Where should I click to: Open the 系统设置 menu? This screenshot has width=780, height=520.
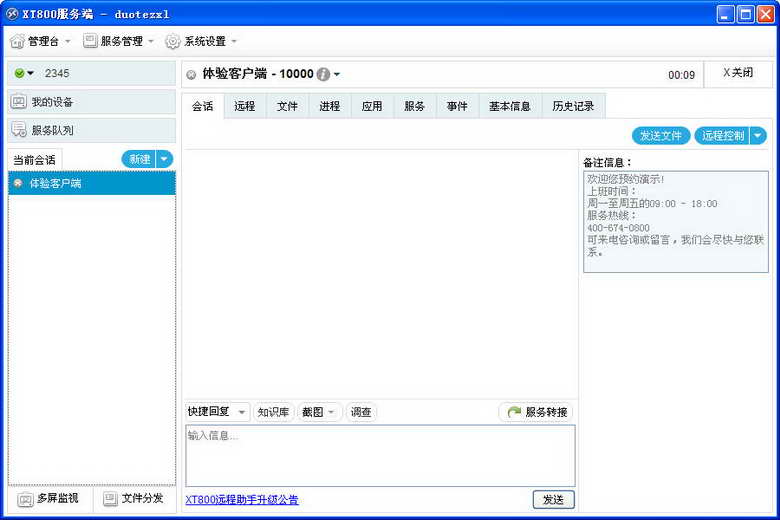point(201,41)
